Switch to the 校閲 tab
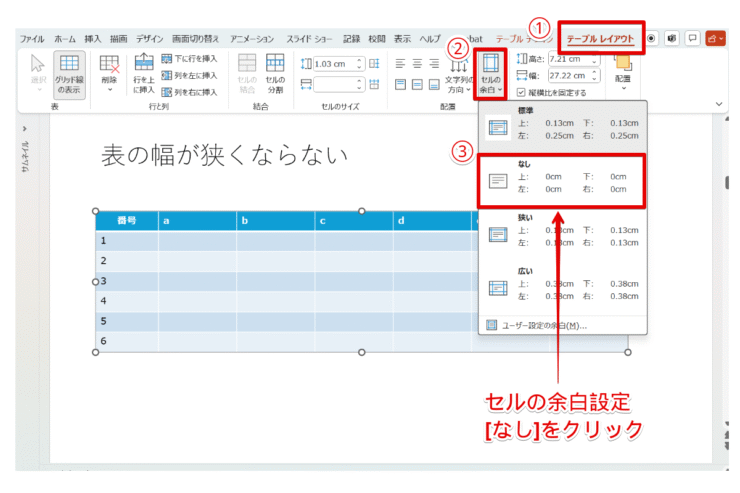740x493 pixels. click(x=377, y=39)
